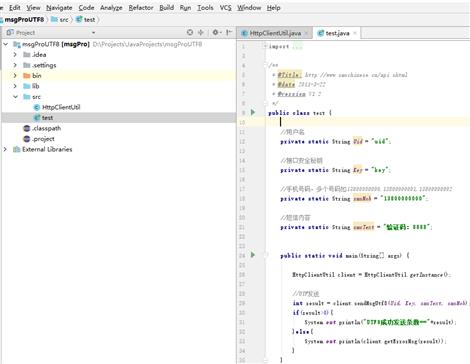Close the test.java tab
The width and height of the screenshot is (470, 364).
pyautogui.click(x=355, y=33)
